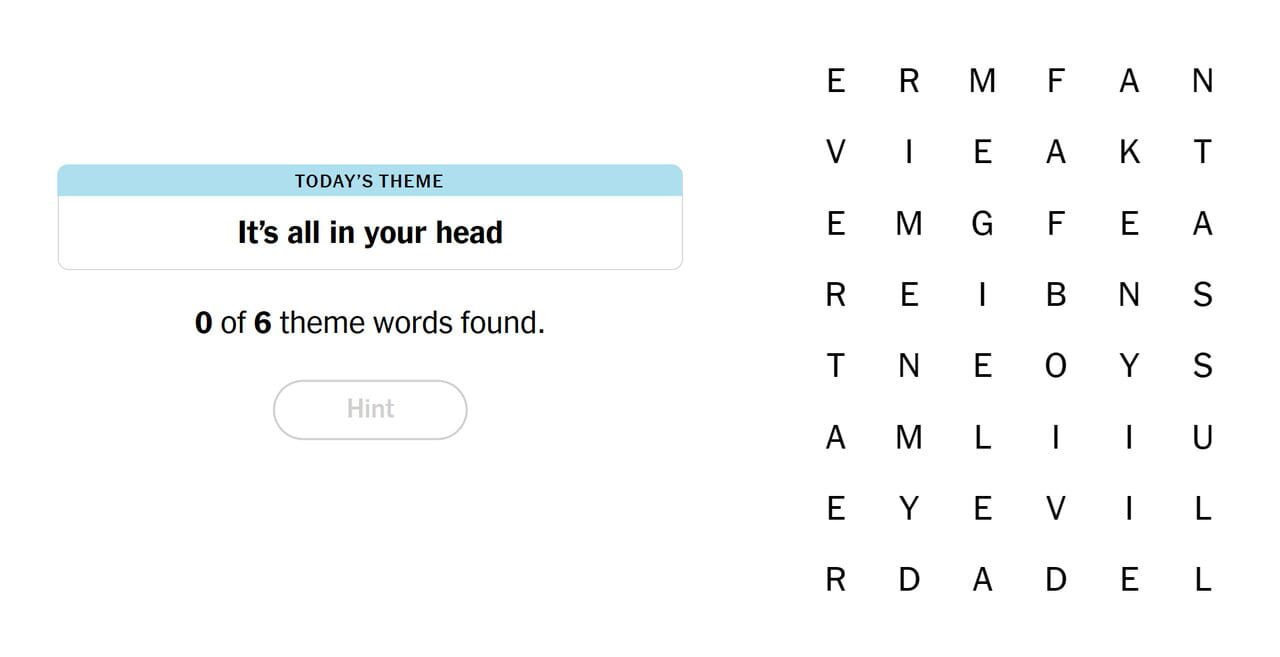Viewport: 1280px width, 657px height.
Task: Select the letter E in the top-left corner
Action: tap(835, 81)
